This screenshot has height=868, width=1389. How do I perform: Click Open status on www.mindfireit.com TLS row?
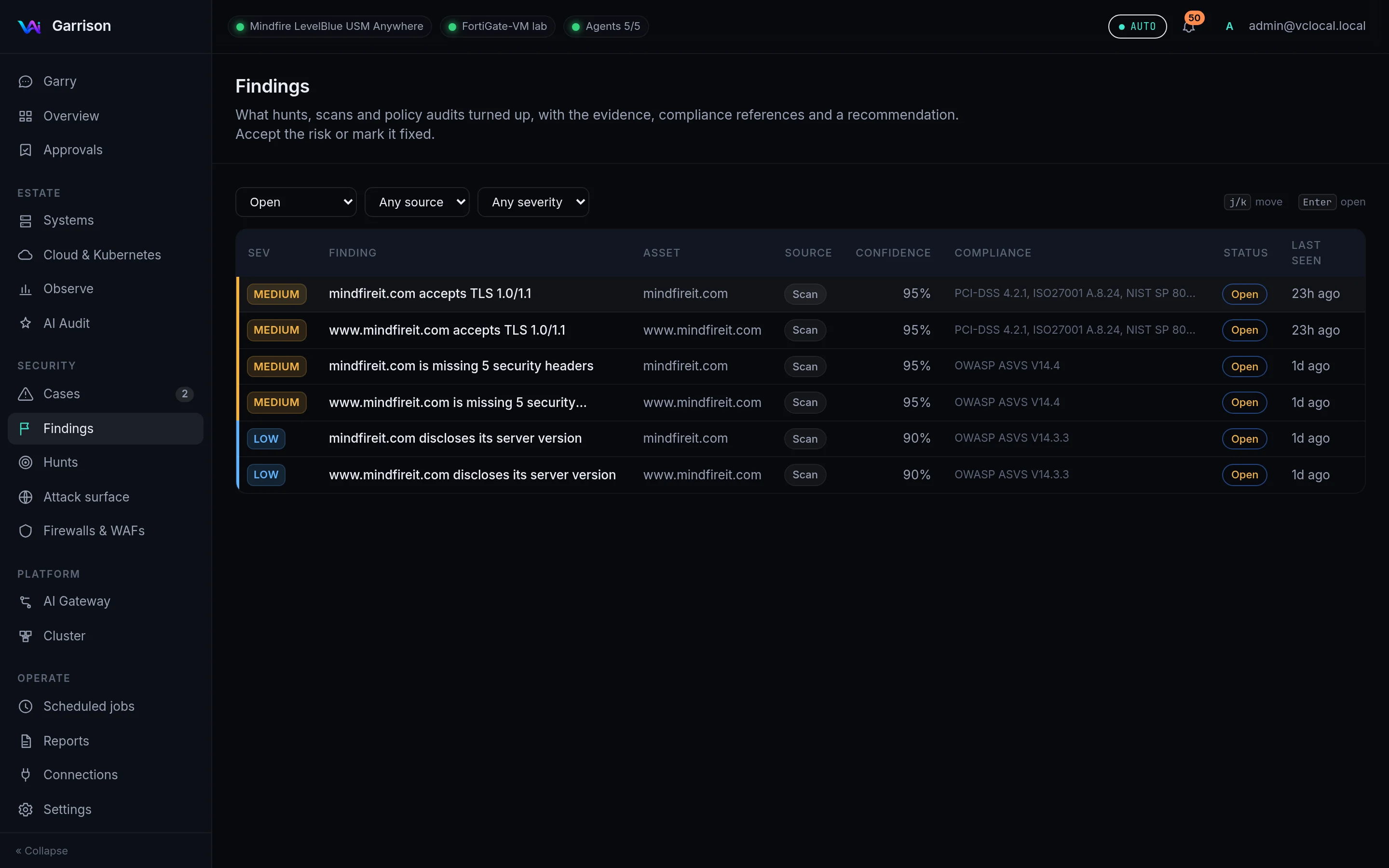click(x=1244, y=330)
